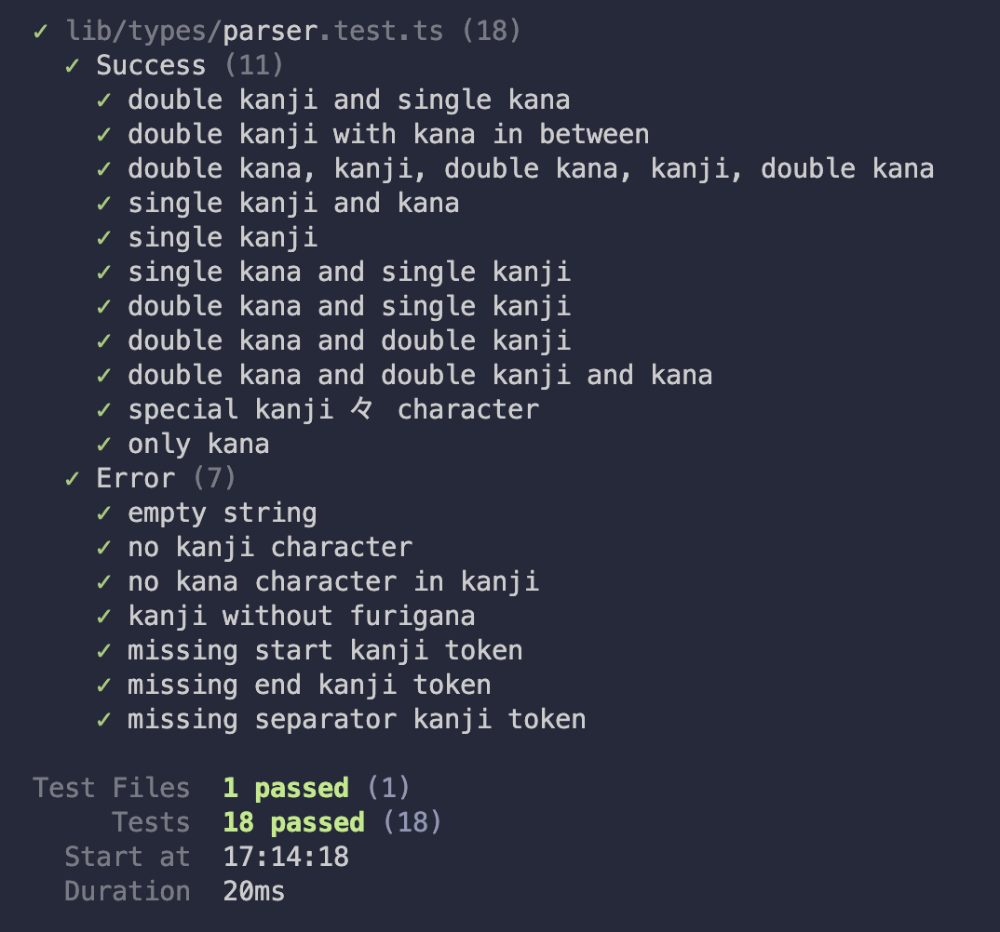The image size is (1000, 932).
Task: Click the checkmark before 'only kana' test
Action: click(x=104, y=444)
